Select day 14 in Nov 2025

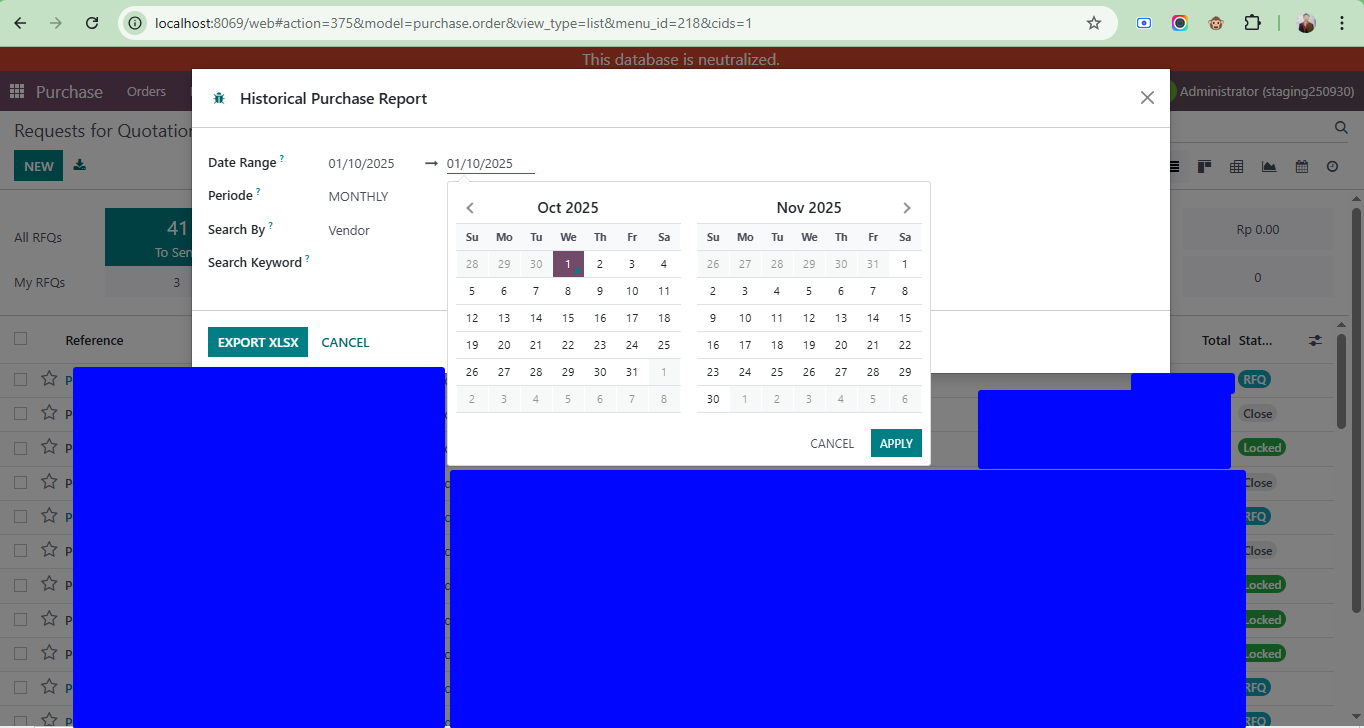tap(873, 318)
